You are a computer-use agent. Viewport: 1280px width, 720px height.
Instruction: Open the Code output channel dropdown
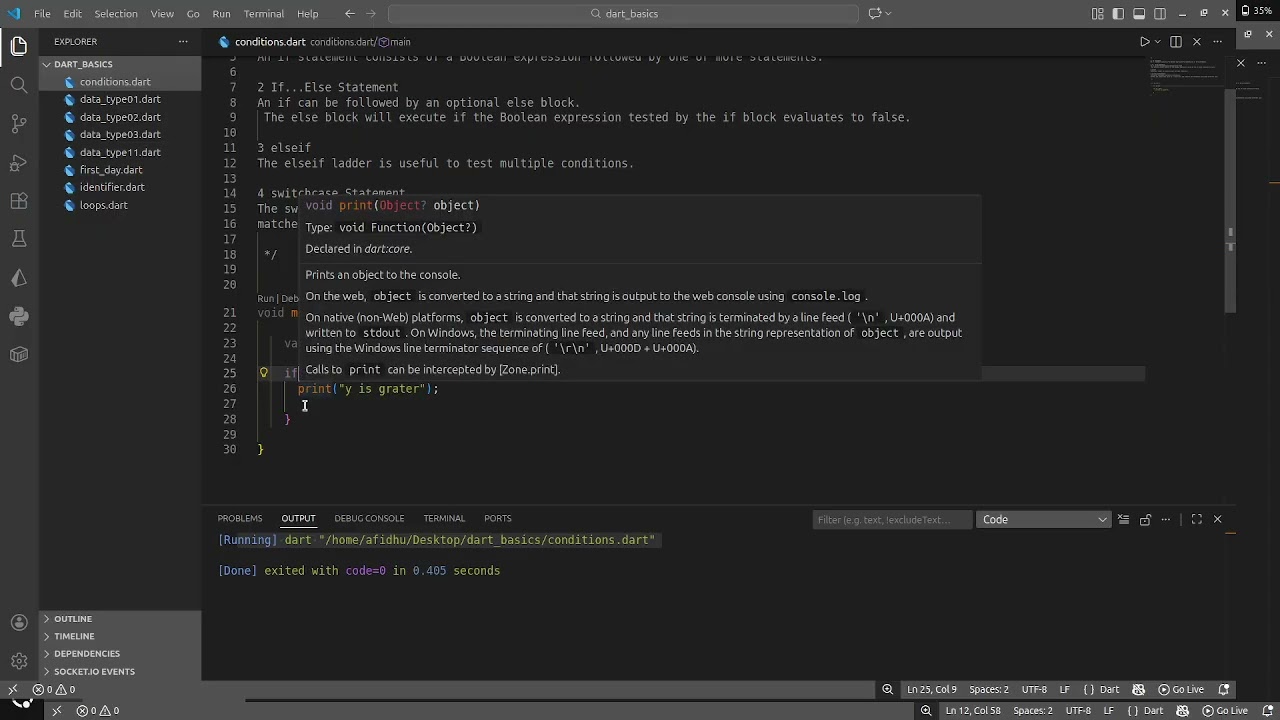[x=1044, y=519]
